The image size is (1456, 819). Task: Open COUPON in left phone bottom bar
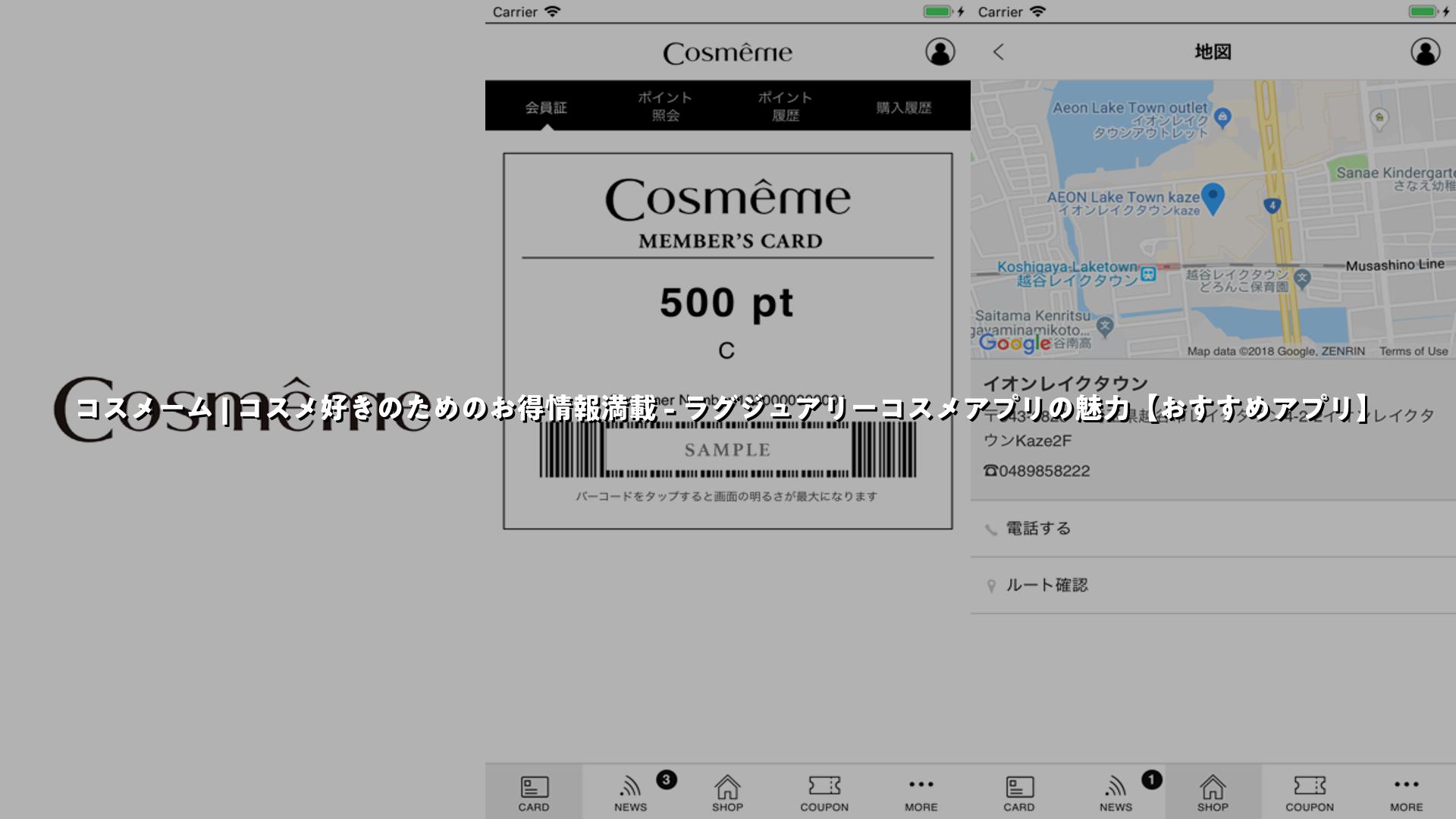pyautogui.click(x=824, y=793)
